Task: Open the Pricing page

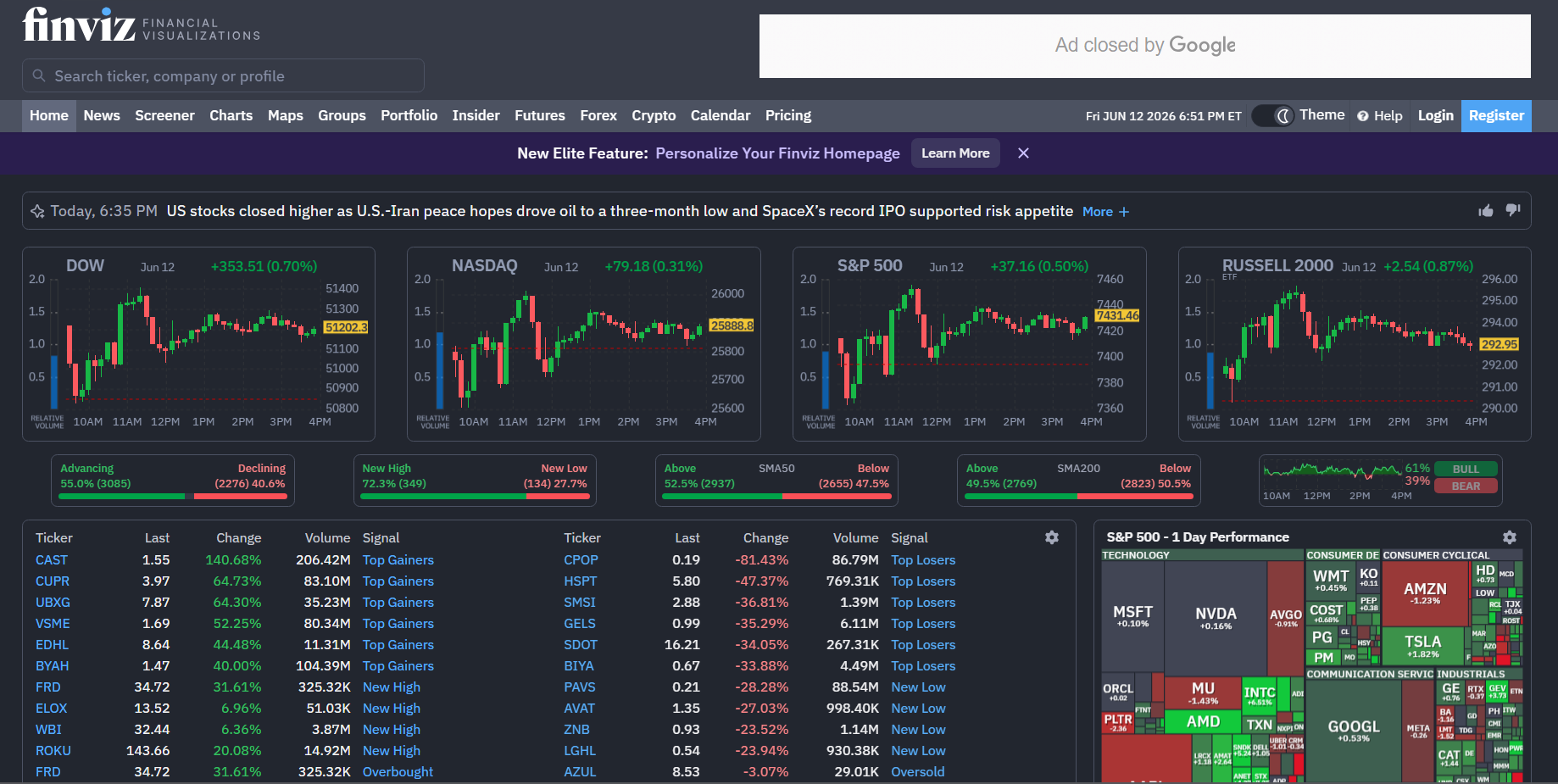Action: tap(788, 115)
